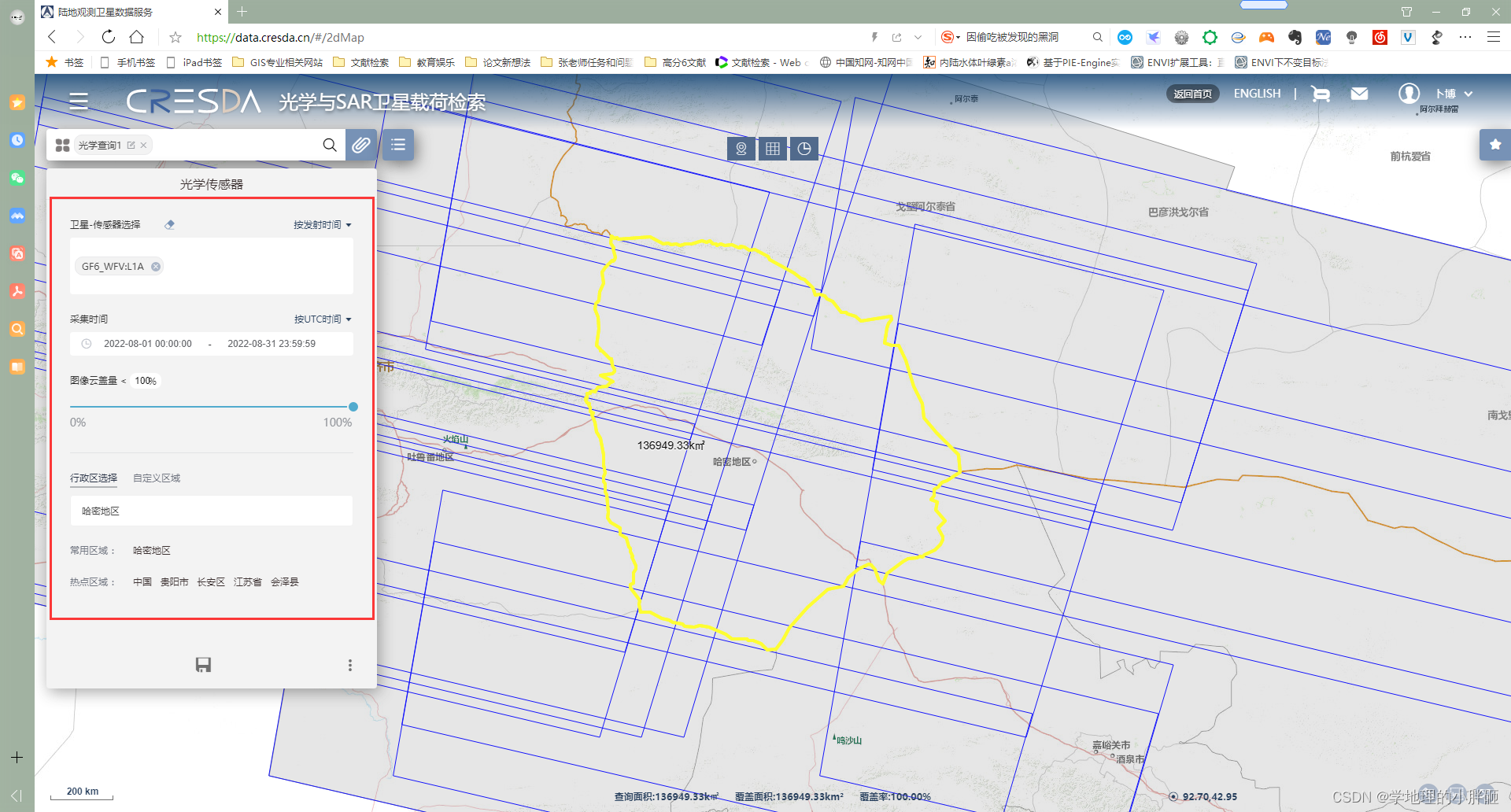Click the paperclip attachment button
Image resolution: width=1511 pixels, height=812 pixels.
click(361, 145)
